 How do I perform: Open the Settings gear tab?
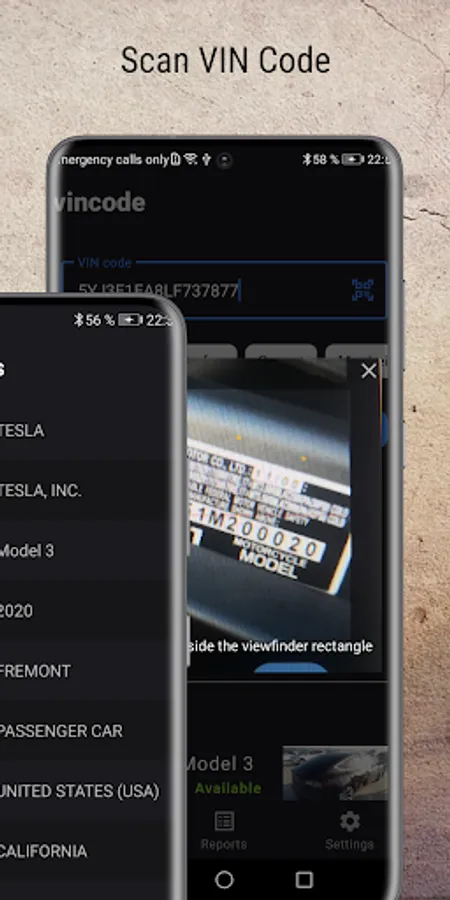349,830
